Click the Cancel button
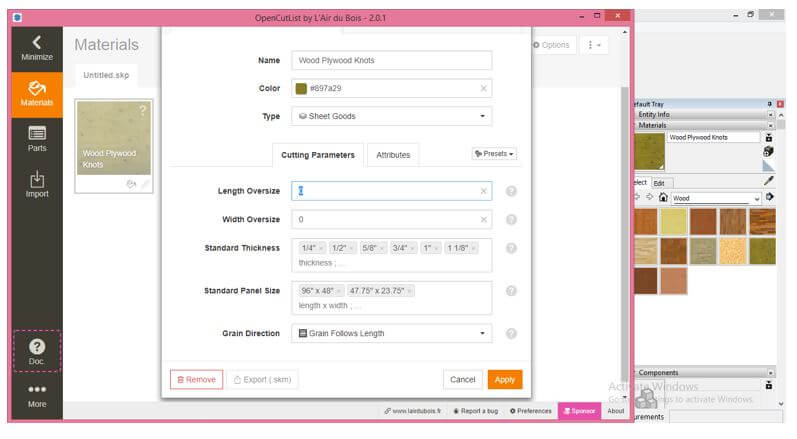 [x=463, y=380]
